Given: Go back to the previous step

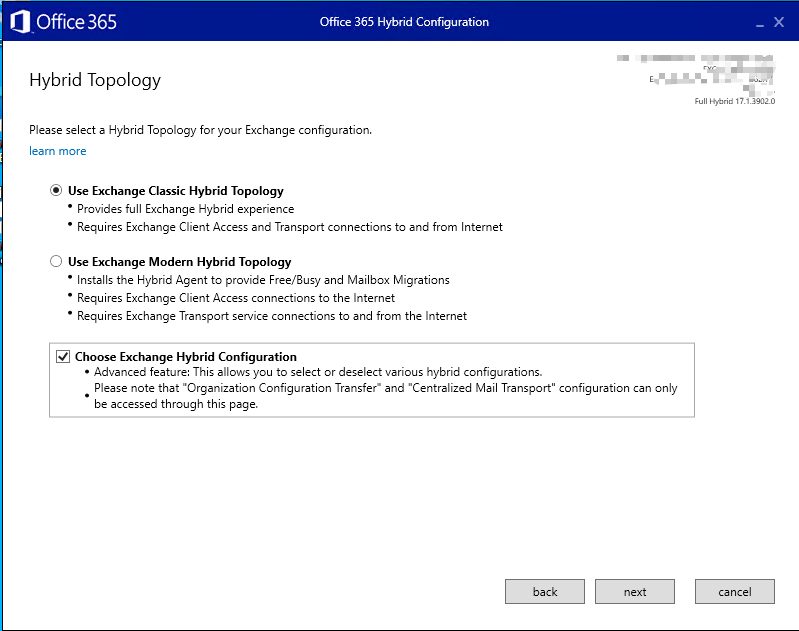Looking at the screenshot, I should click(545, 591).
